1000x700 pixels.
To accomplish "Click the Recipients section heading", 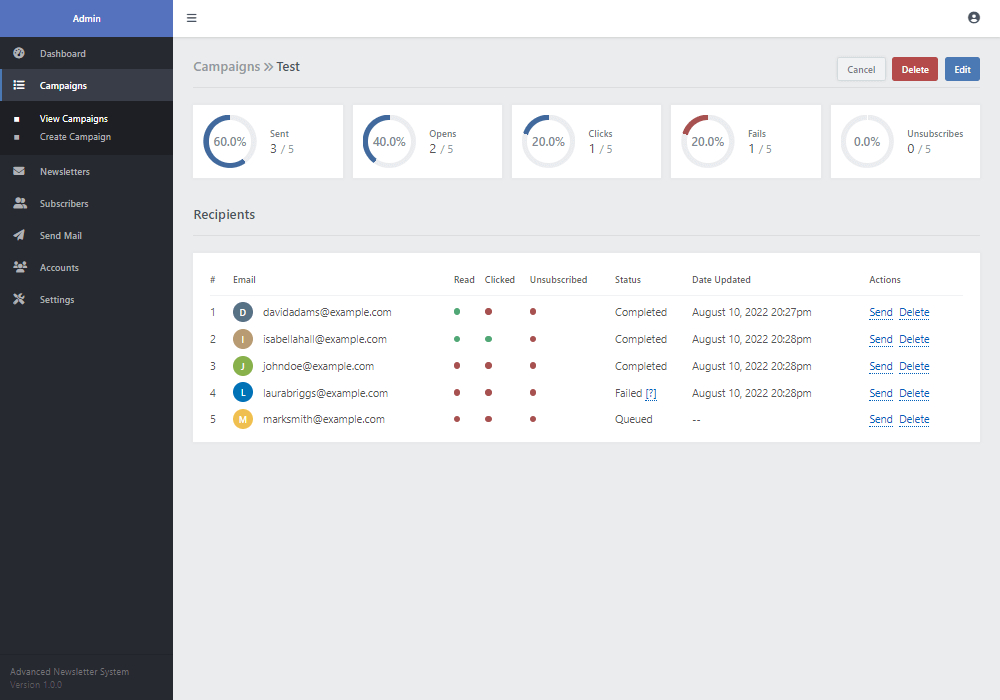I will point(224,215).
